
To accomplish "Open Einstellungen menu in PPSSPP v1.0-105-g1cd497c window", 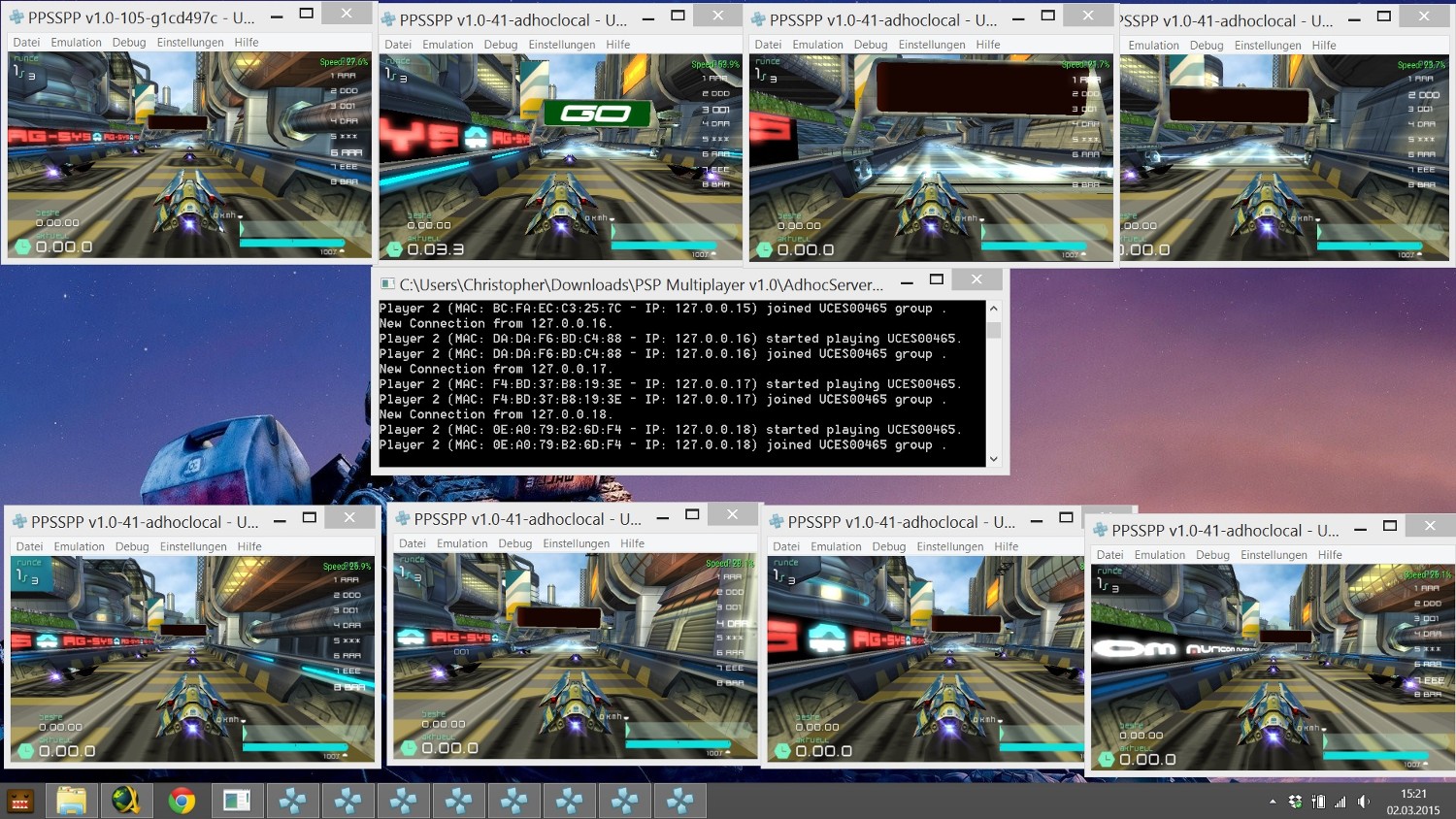I will [x=190, y=43].
